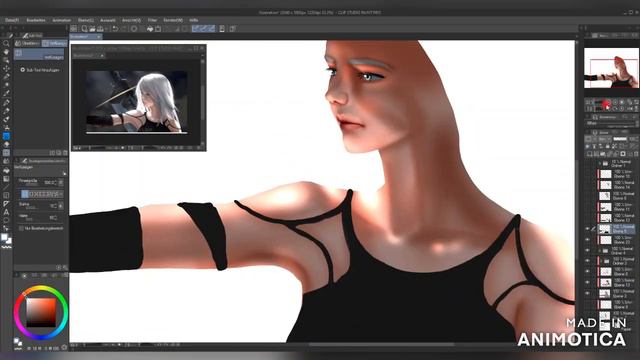640x360 pixels.
Task: Hide folder Ordner 3 via its eye icon
Action: (587, 261)
